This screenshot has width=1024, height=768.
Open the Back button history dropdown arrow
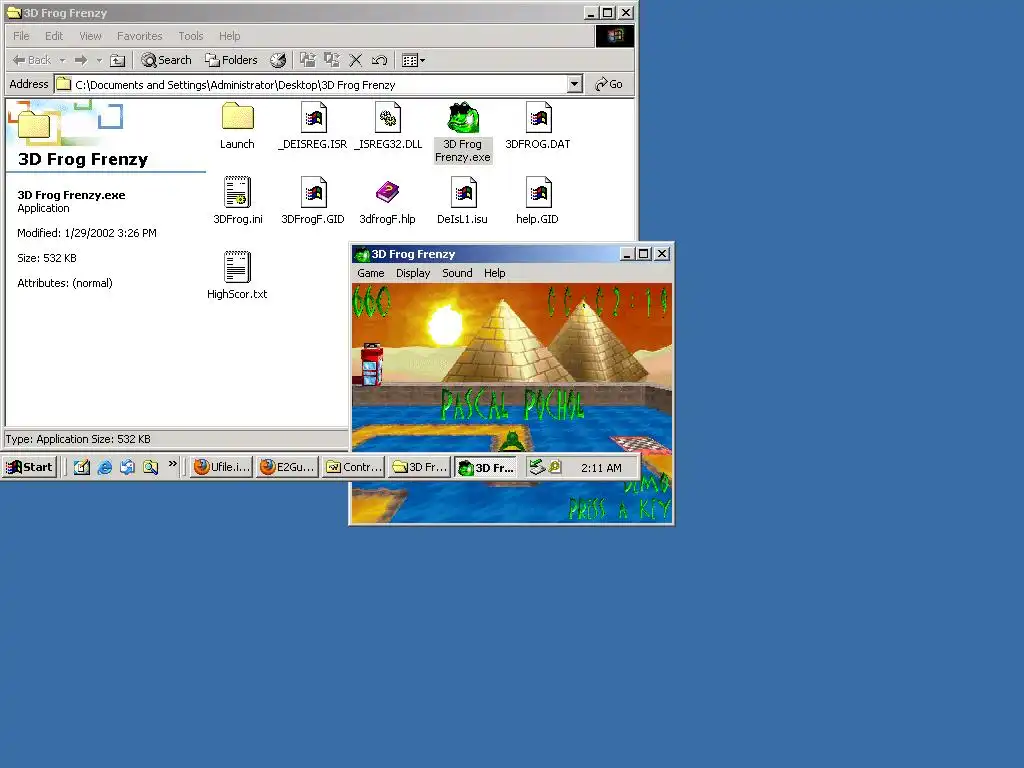(63, 61)
